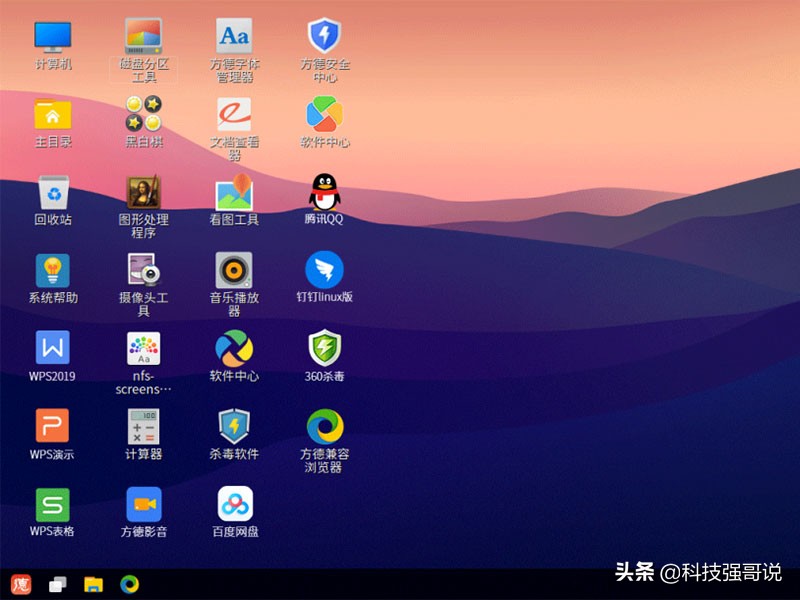
Task: Launch 方德兼容浏览器 browser icon
Action: (x=325, y=427)
